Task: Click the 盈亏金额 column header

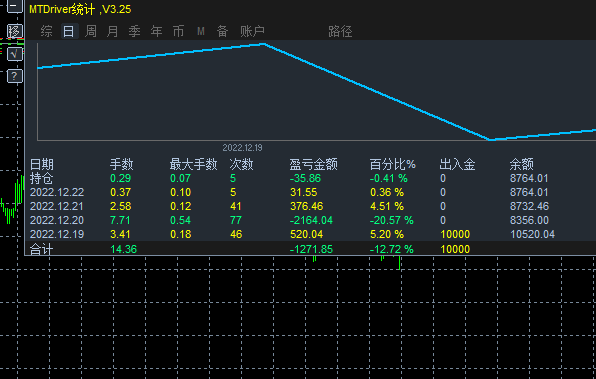Action: coord(314,165)
